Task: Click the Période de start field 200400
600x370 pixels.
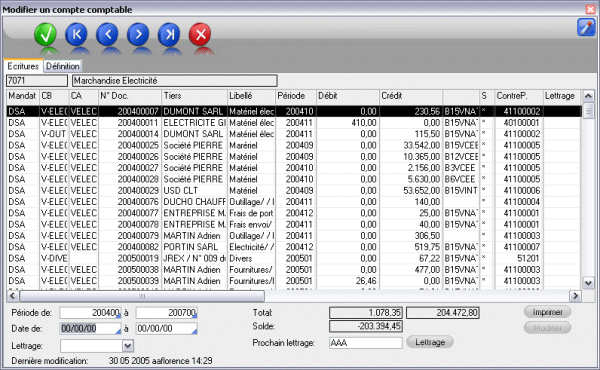Action: pos(90,313)
